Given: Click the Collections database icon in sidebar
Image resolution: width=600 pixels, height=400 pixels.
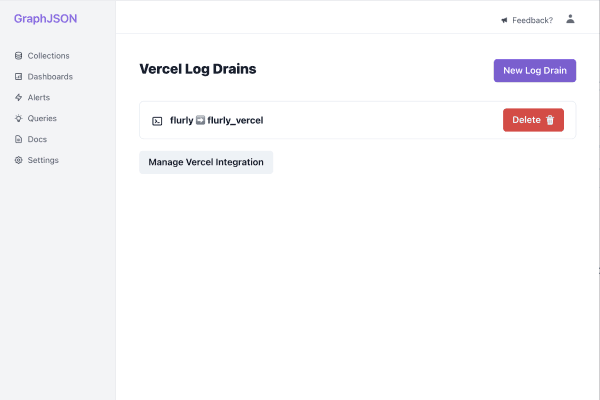Looking at the screenshot, I should tap(18, 56).
